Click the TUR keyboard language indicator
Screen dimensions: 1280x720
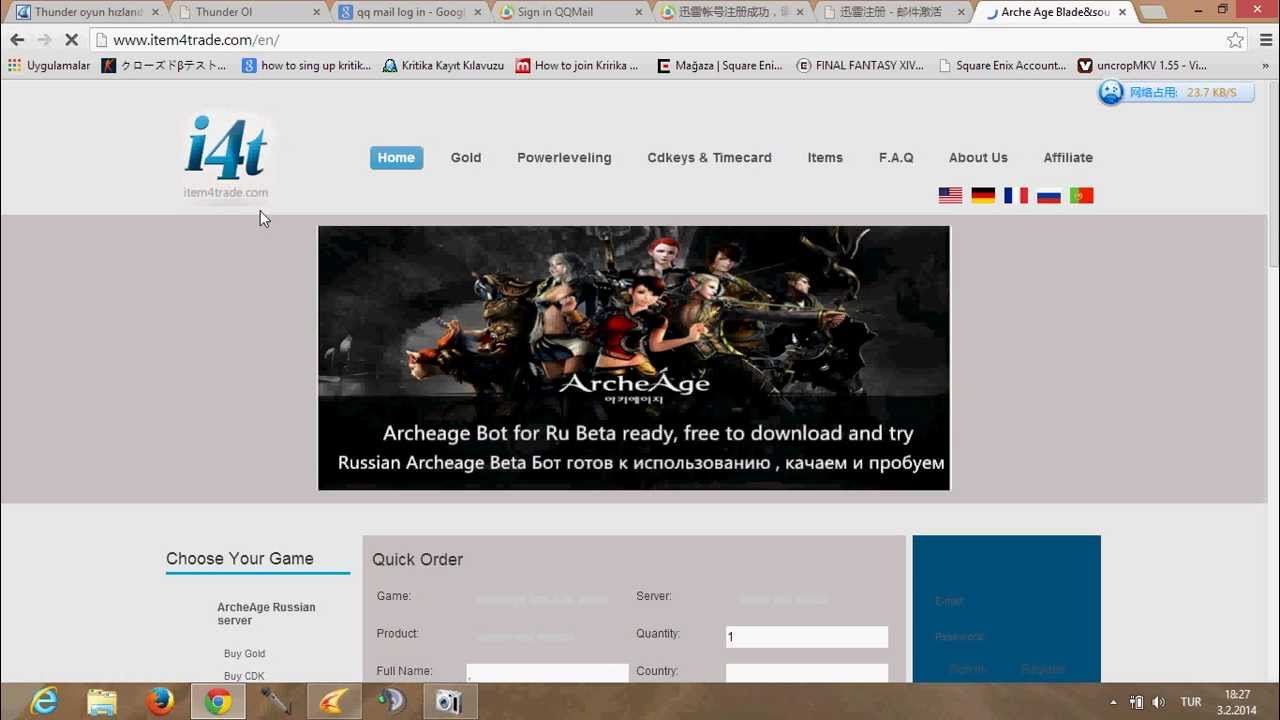click(x=1191, y=702)
